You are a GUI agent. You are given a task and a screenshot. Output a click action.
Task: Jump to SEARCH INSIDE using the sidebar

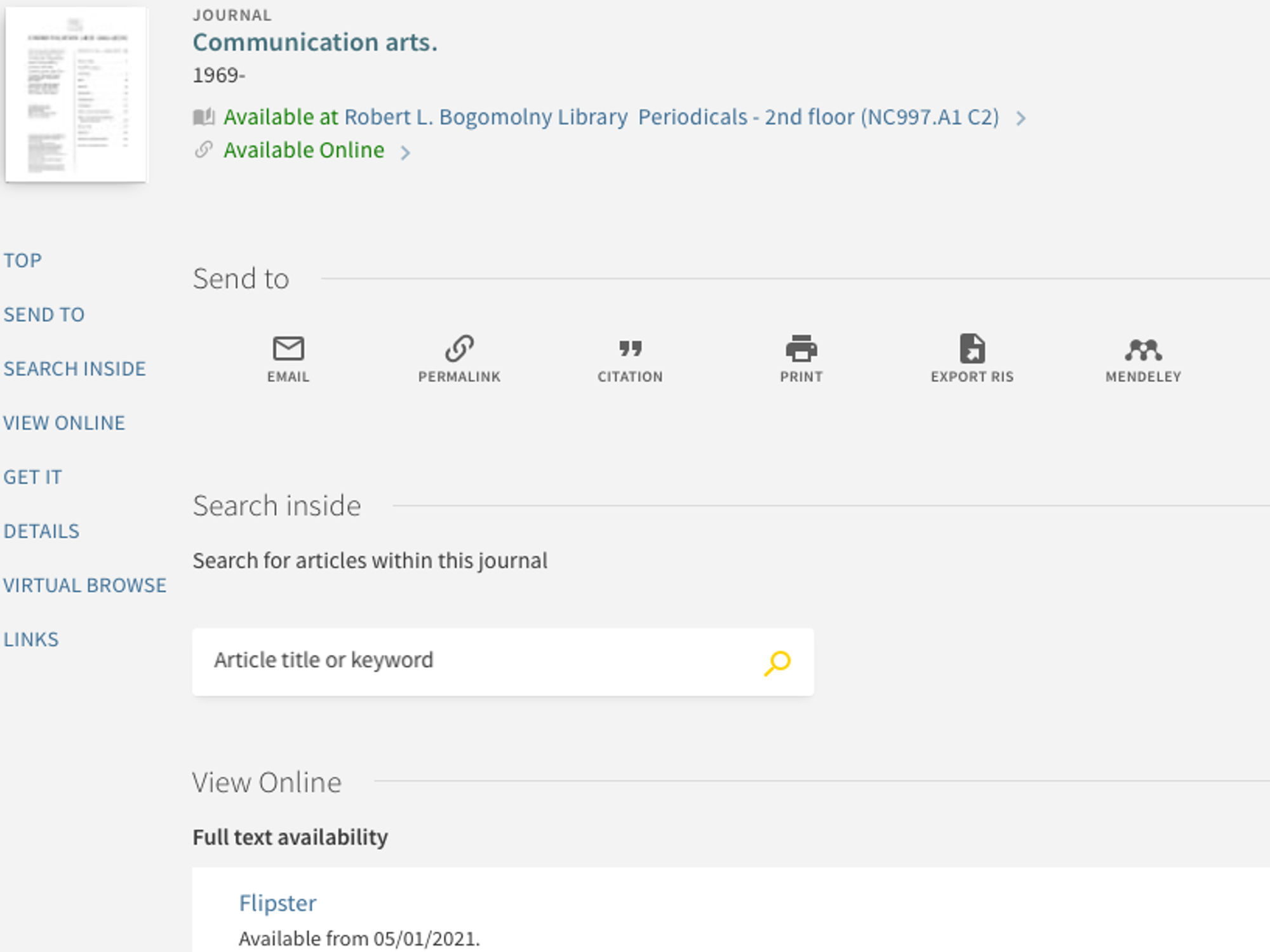point(75,368)
